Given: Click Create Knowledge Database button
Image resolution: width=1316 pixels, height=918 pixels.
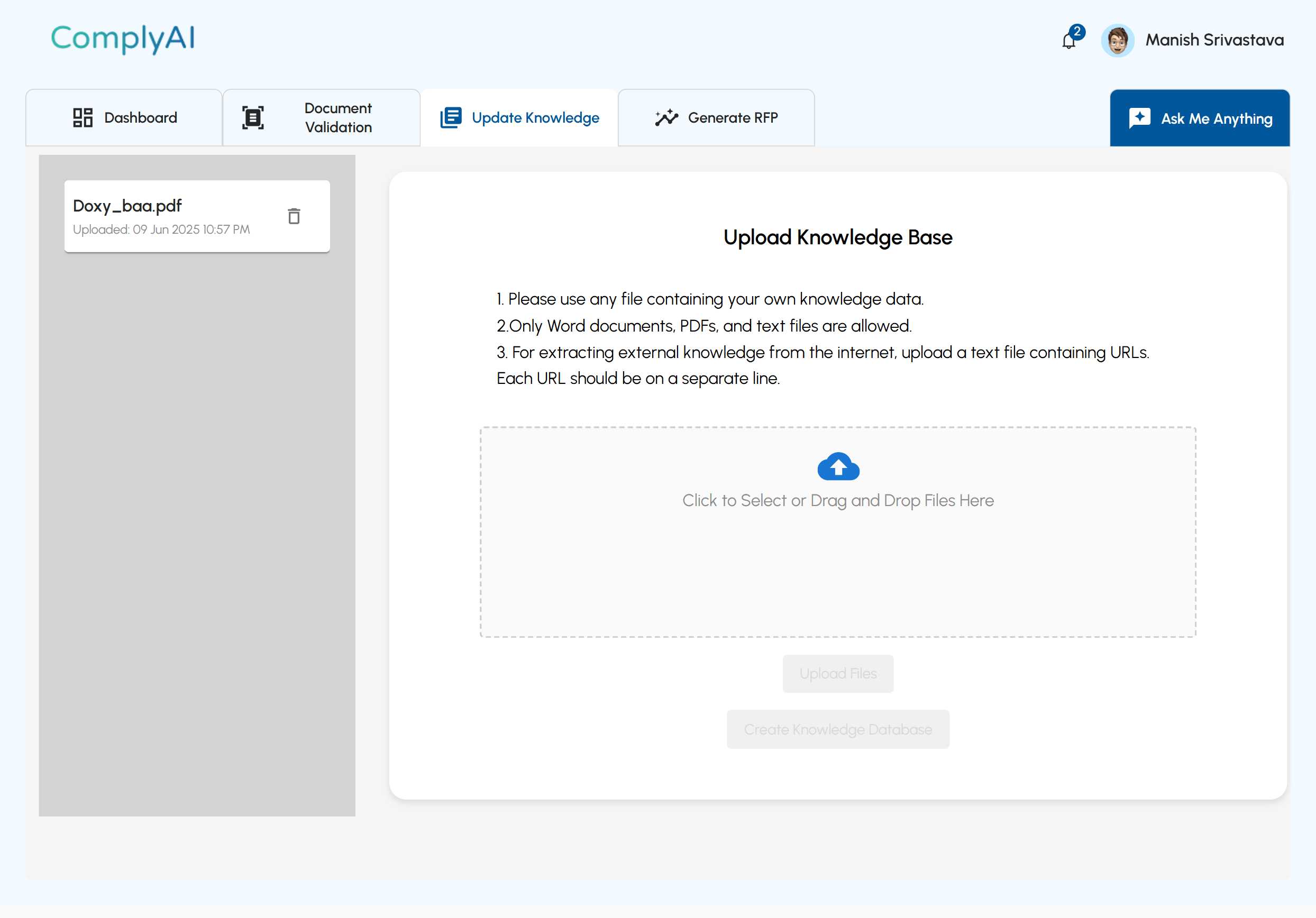Looking at the screenshot, I should click(x=838, y=729).
